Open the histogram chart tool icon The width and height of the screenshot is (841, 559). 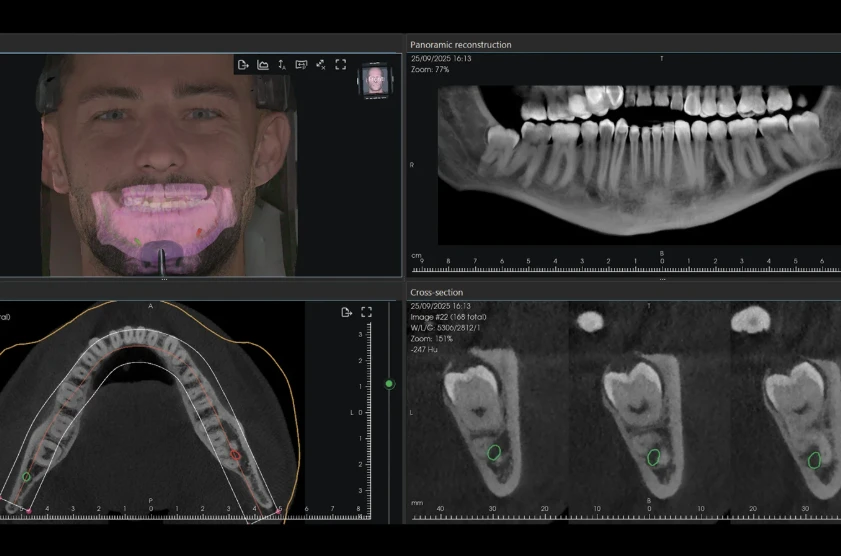point(263,65)
